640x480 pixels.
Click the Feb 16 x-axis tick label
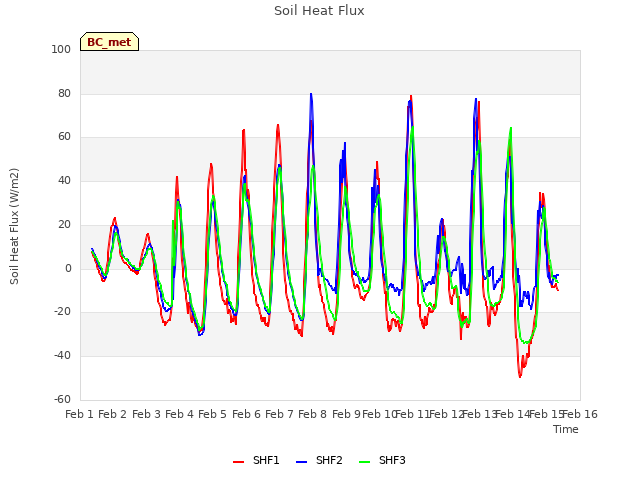coord(580,414)
